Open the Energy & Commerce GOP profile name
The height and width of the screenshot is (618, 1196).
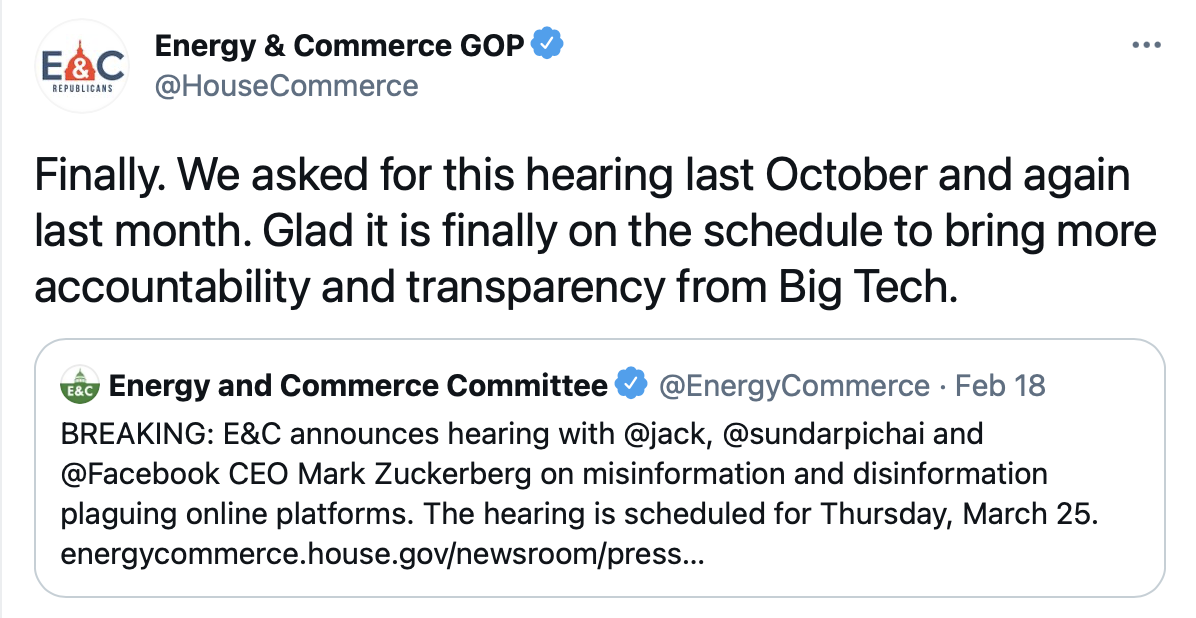(x=339, y=46)
